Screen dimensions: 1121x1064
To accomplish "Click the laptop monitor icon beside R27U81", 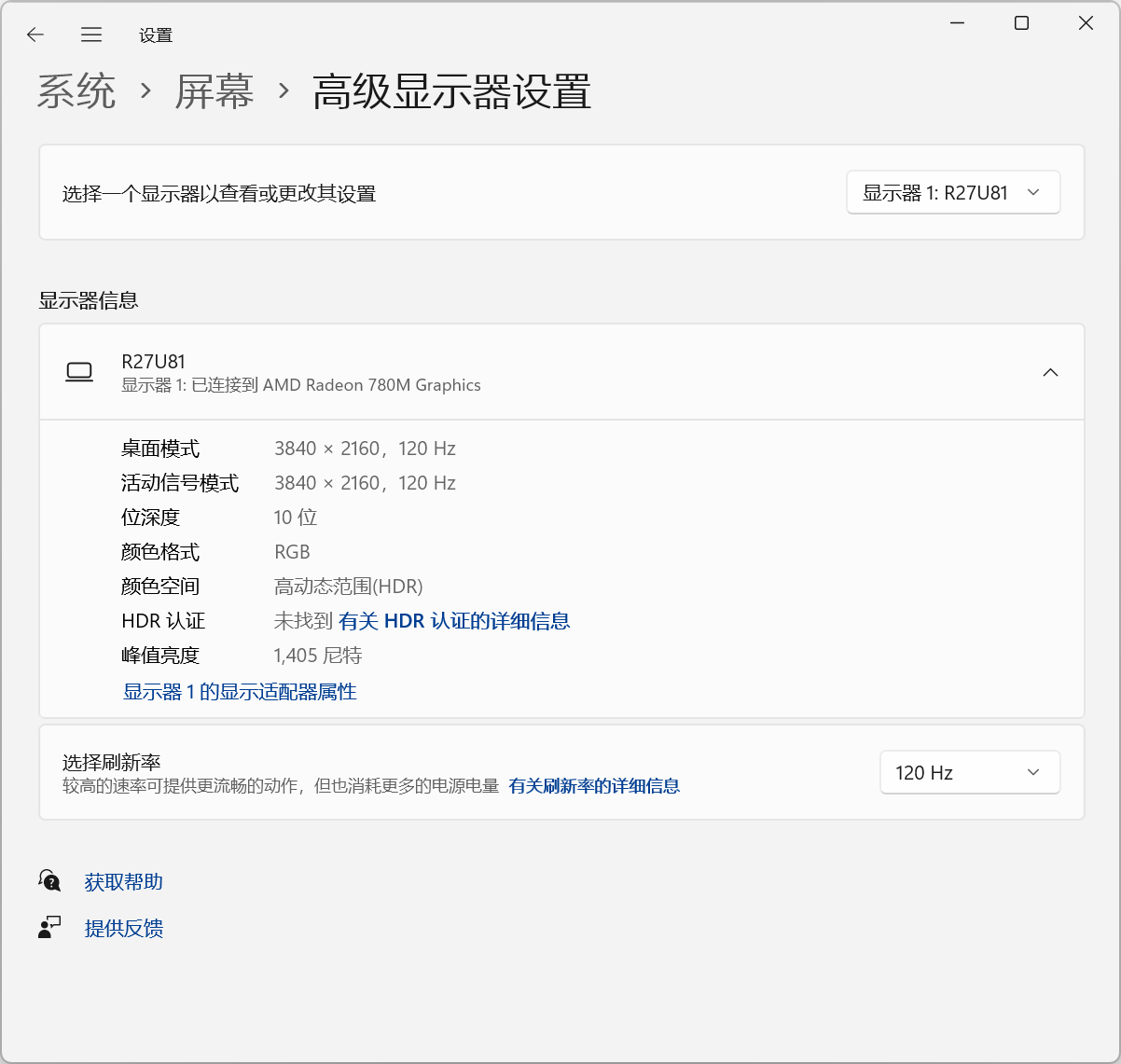I will 79,372.
